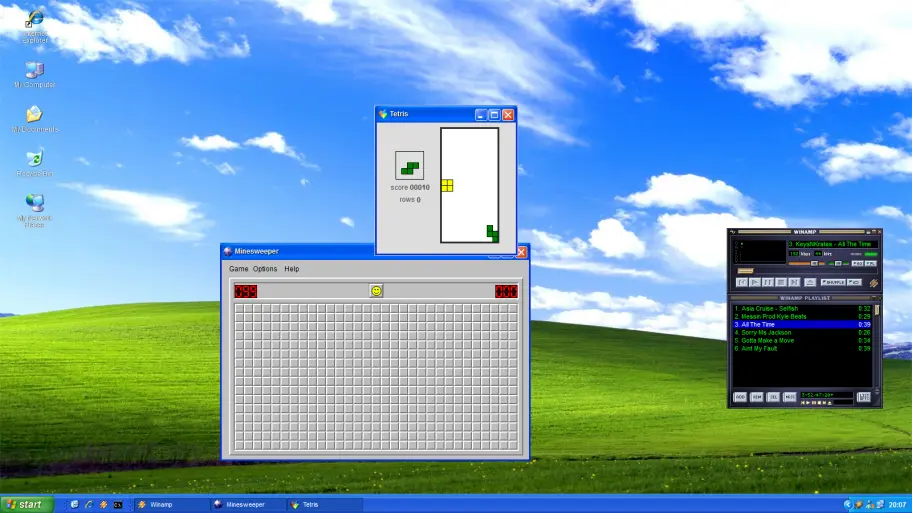The image size is (912, 513).
Task: Select playlist track Sorry Ms Jackson
Action: (802, 333)
